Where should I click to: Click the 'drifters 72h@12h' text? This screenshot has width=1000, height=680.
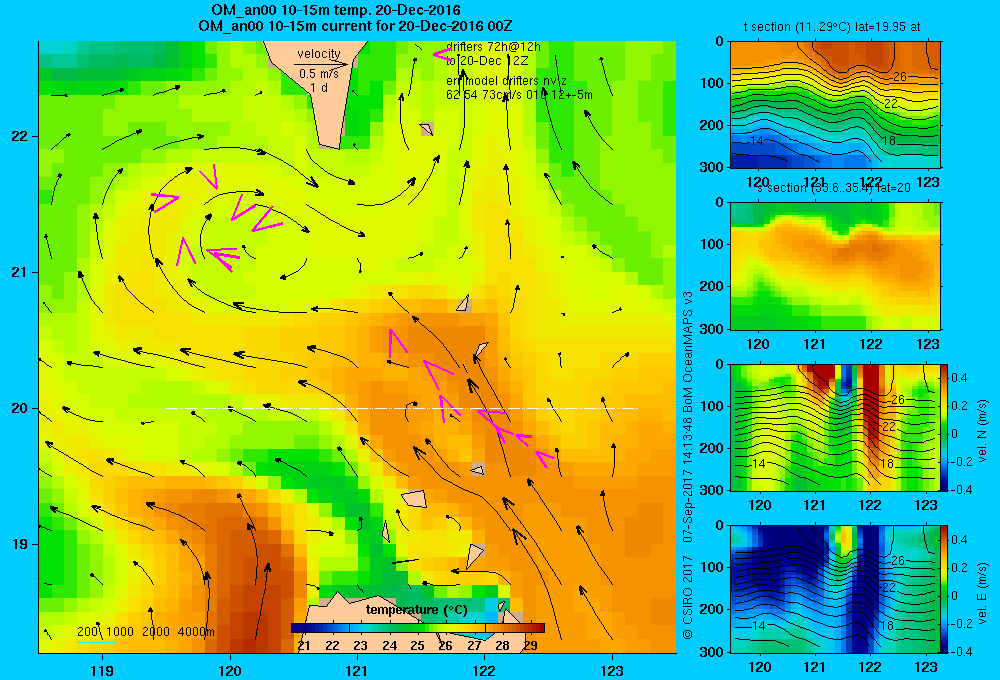coord(493,47)
